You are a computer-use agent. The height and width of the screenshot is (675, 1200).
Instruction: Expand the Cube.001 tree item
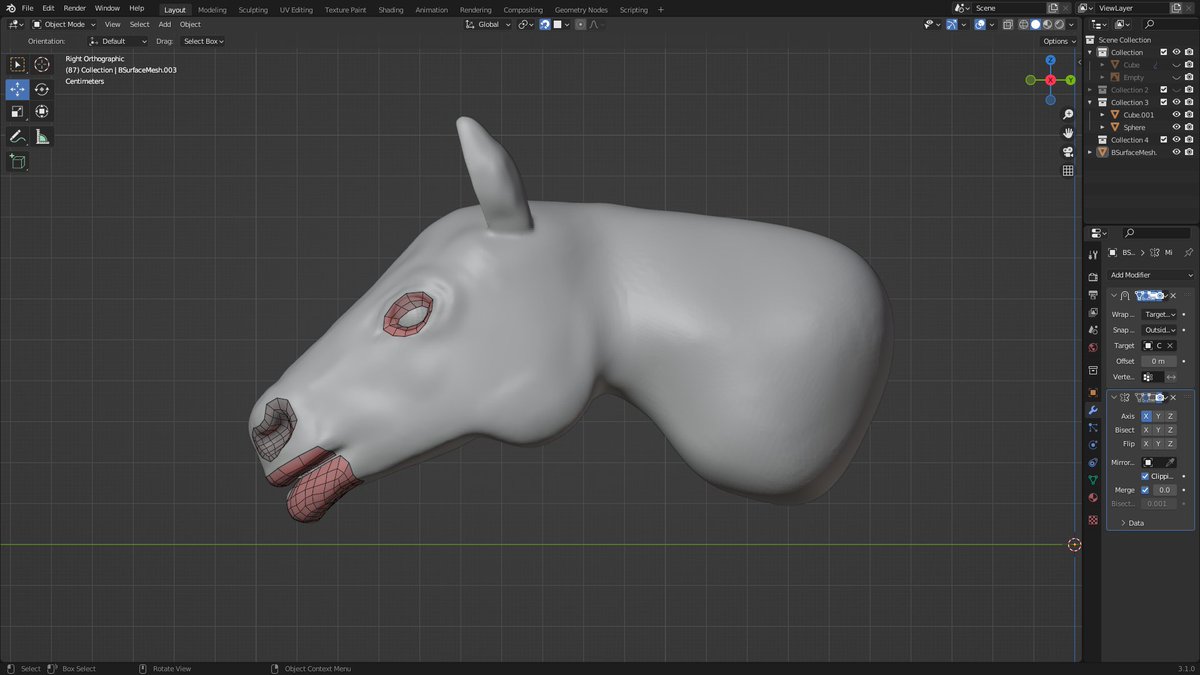[1103, 115]
